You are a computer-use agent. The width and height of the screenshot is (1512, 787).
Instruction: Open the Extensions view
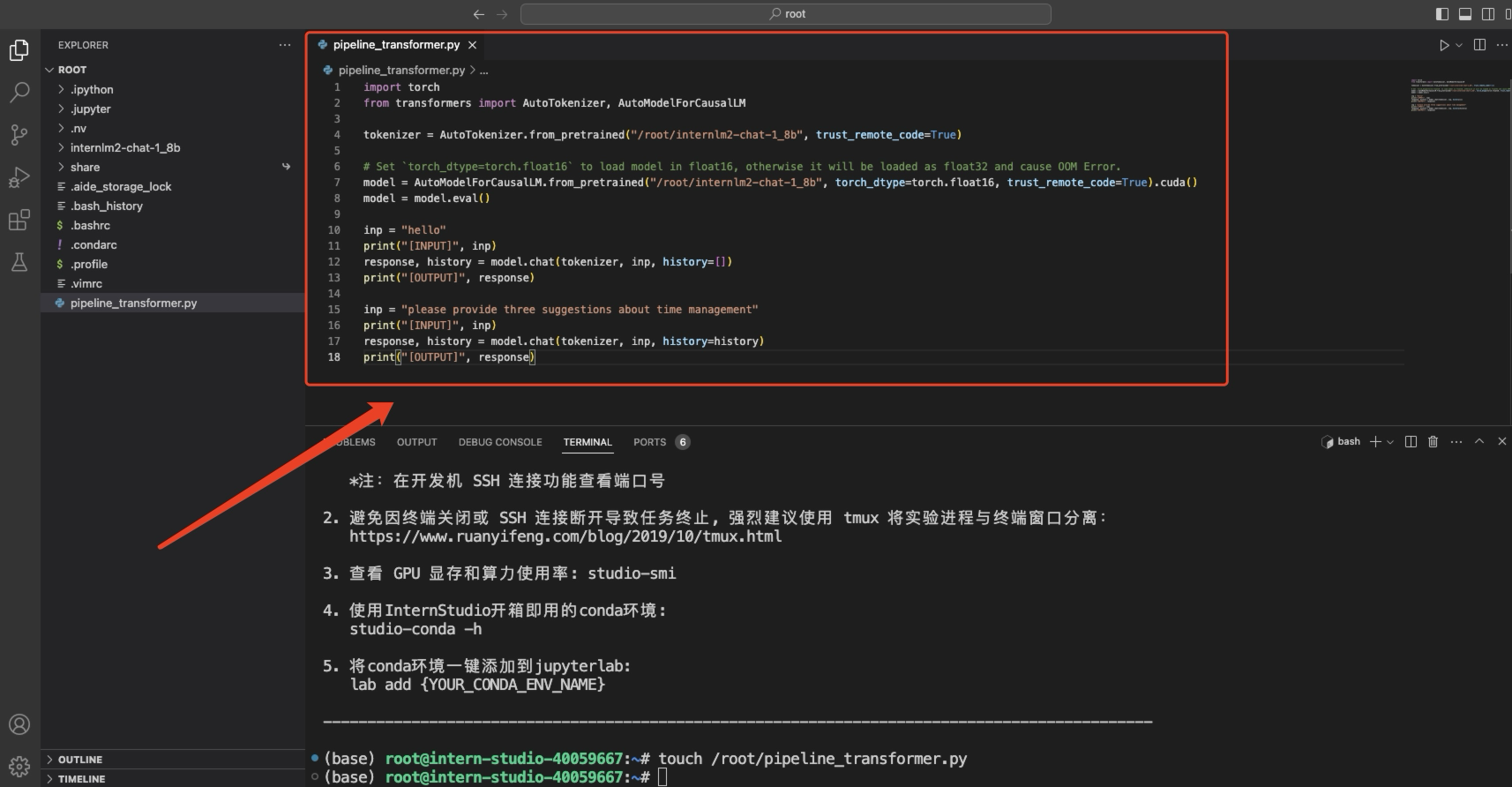pos(19,220)
